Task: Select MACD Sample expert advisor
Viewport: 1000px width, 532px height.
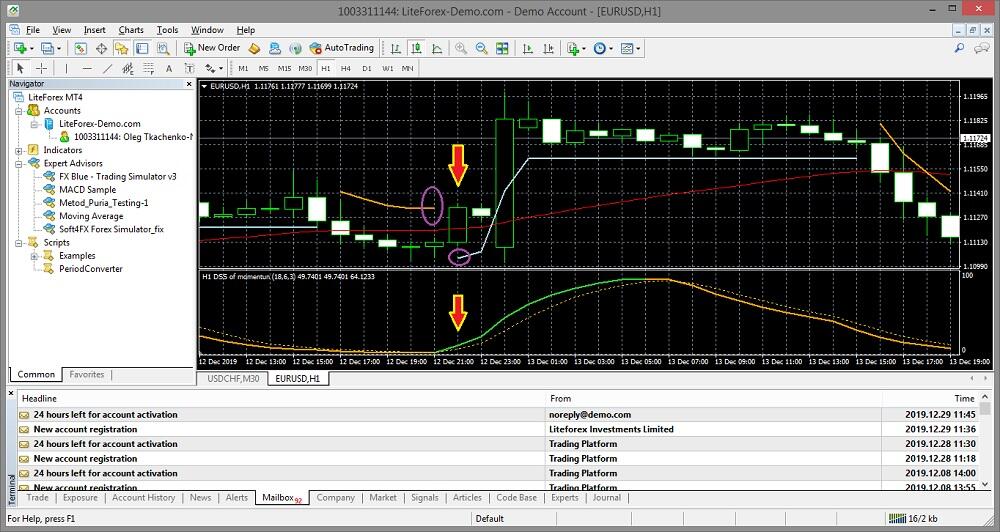Action: coord(87,189)
